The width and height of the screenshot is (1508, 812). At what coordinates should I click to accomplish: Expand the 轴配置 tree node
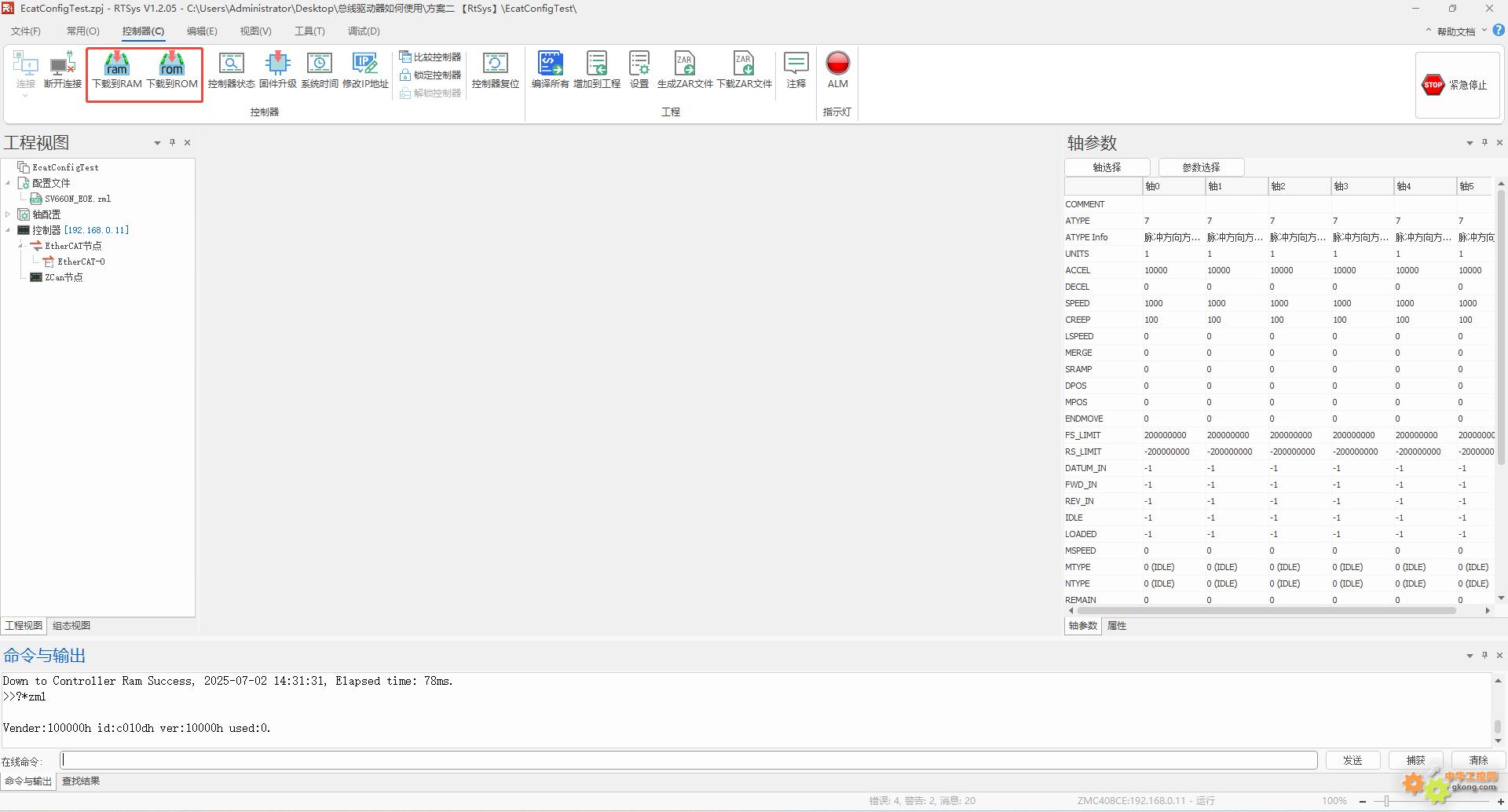click(x=8, y=214)
